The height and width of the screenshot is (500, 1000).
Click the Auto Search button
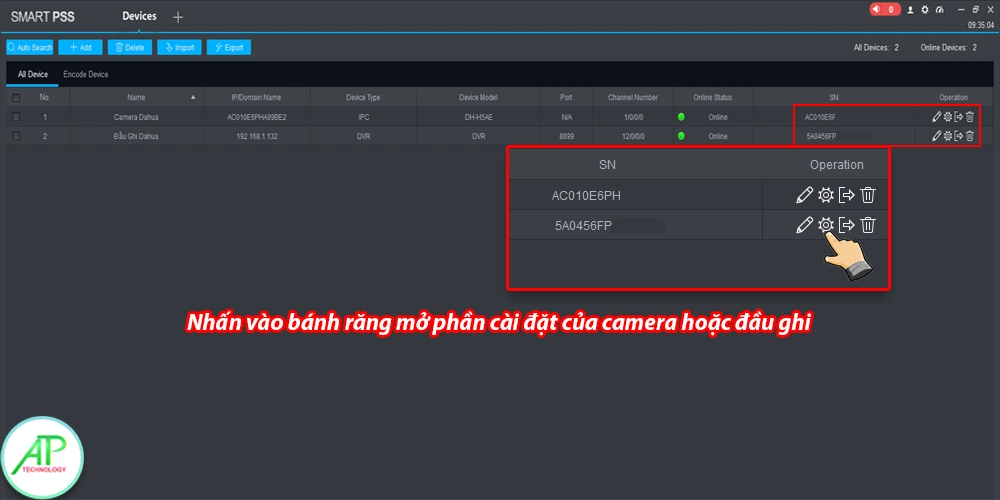pyautogui.click(x=29, y=47)
